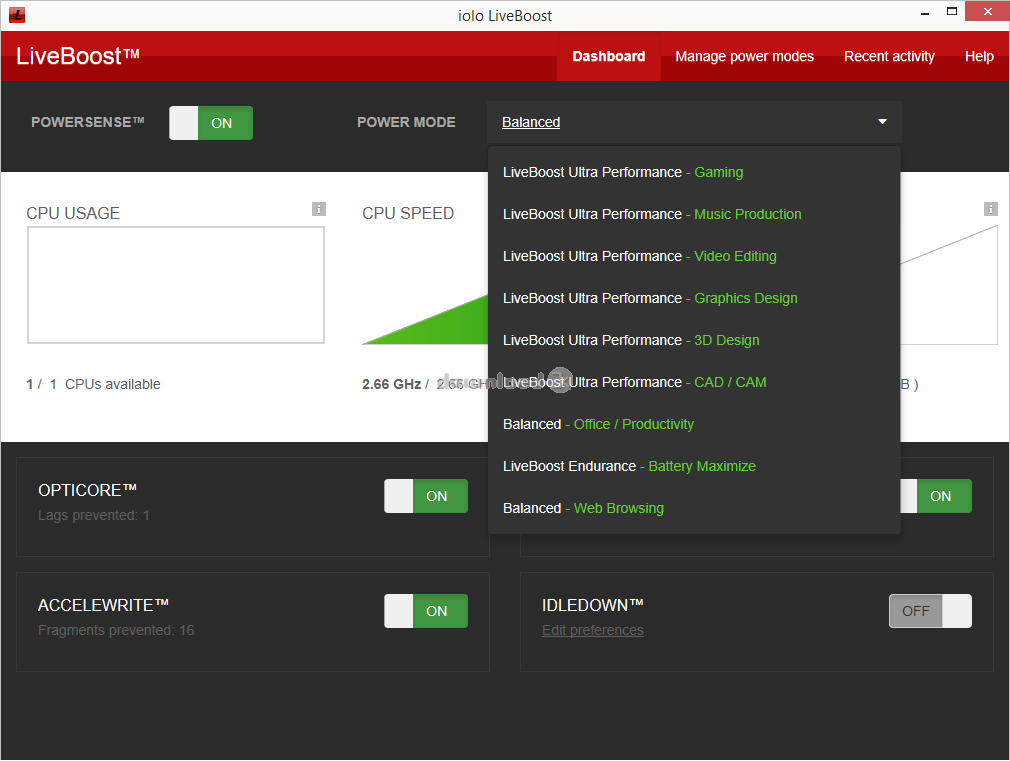Screen dimensions: 1010x761
Task: Choose the 3D Design power mode
Action: [630, 340]
